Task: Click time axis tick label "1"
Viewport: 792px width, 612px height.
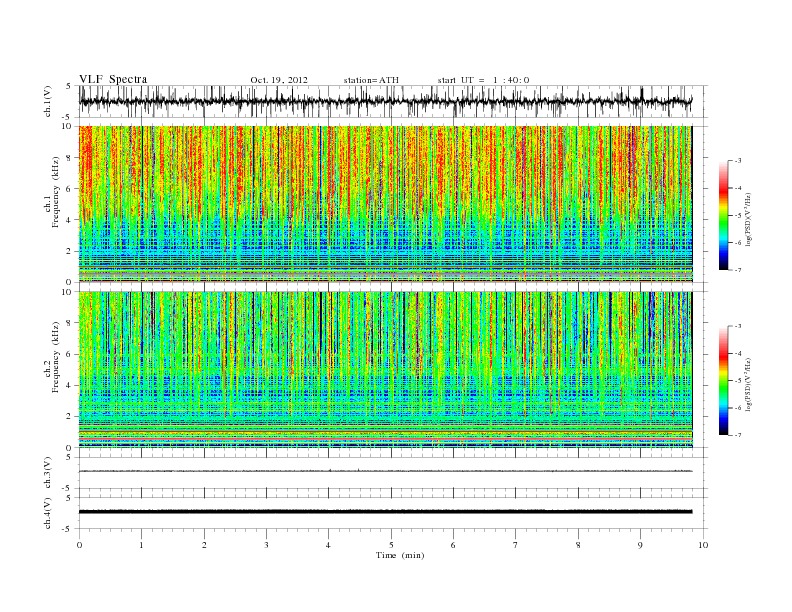Action: click(x=141, y=545)
